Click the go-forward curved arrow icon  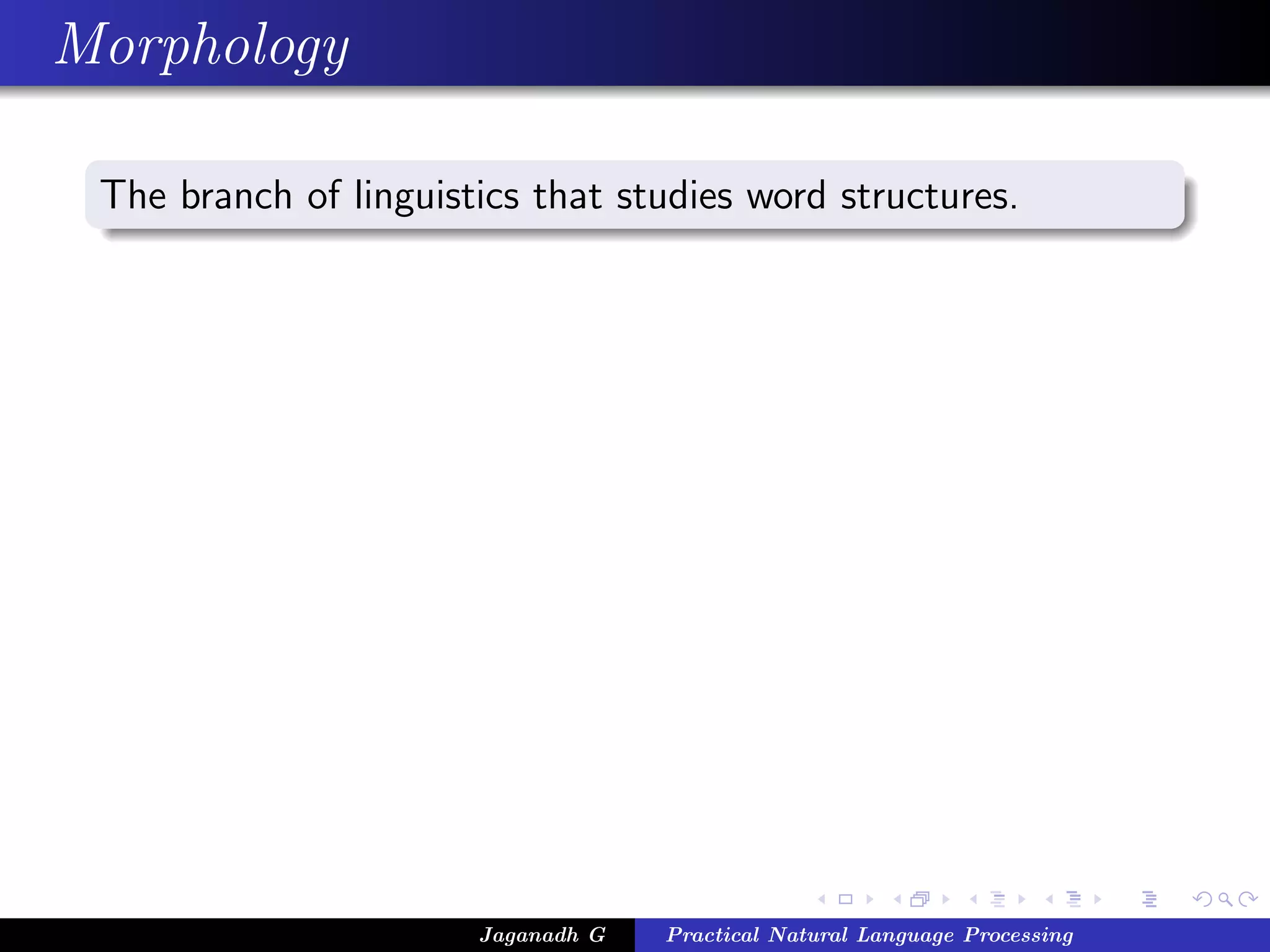[x=1247, y=899]
